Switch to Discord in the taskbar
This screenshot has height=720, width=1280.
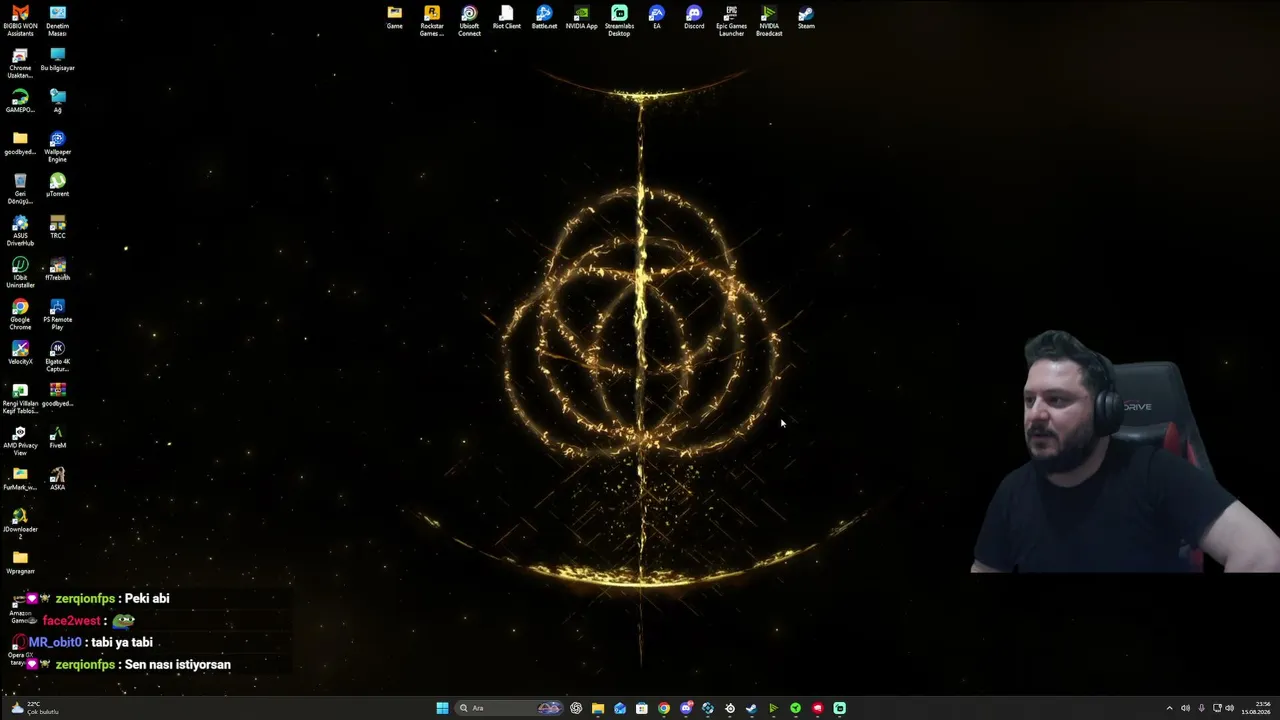point(686,708)
